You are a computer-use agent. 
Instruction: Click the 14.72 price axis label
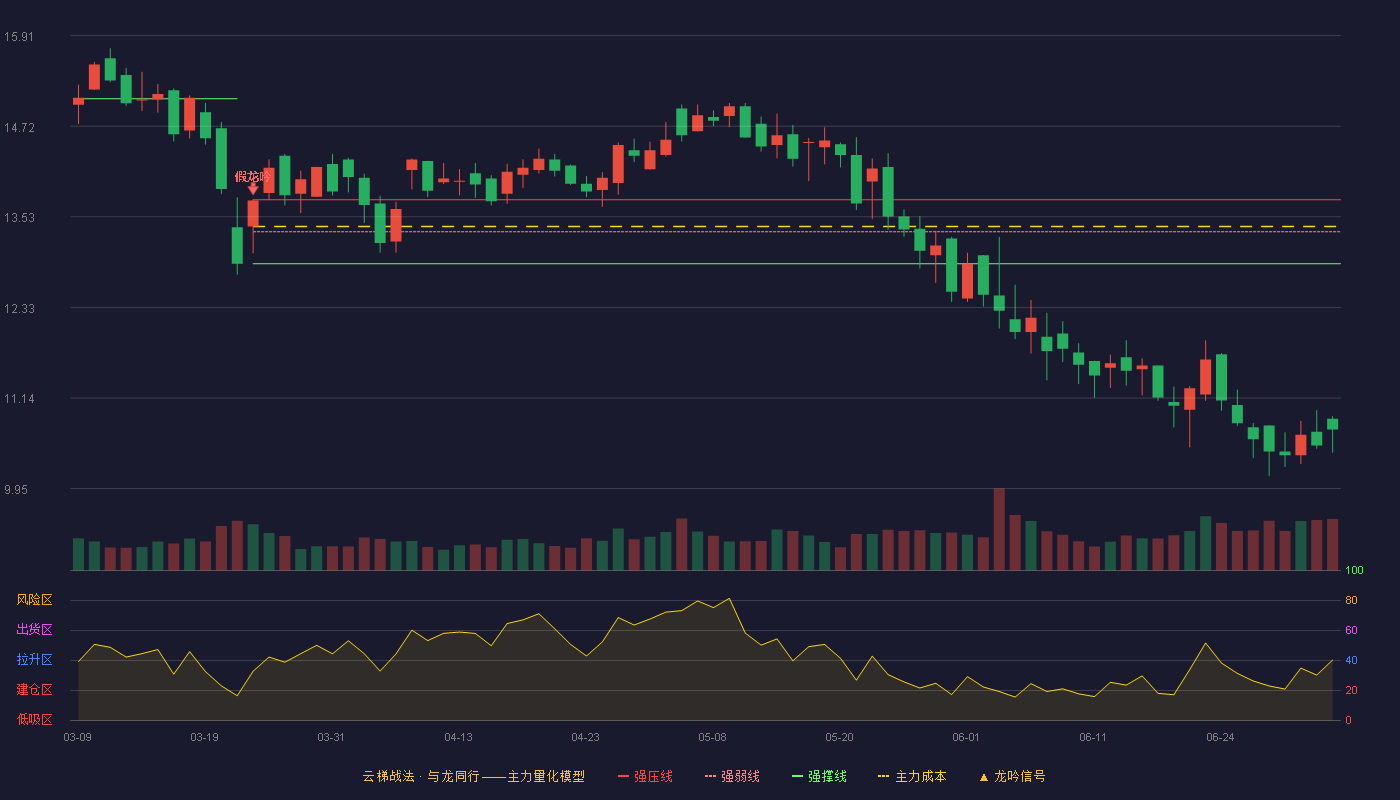pos(19,127)
